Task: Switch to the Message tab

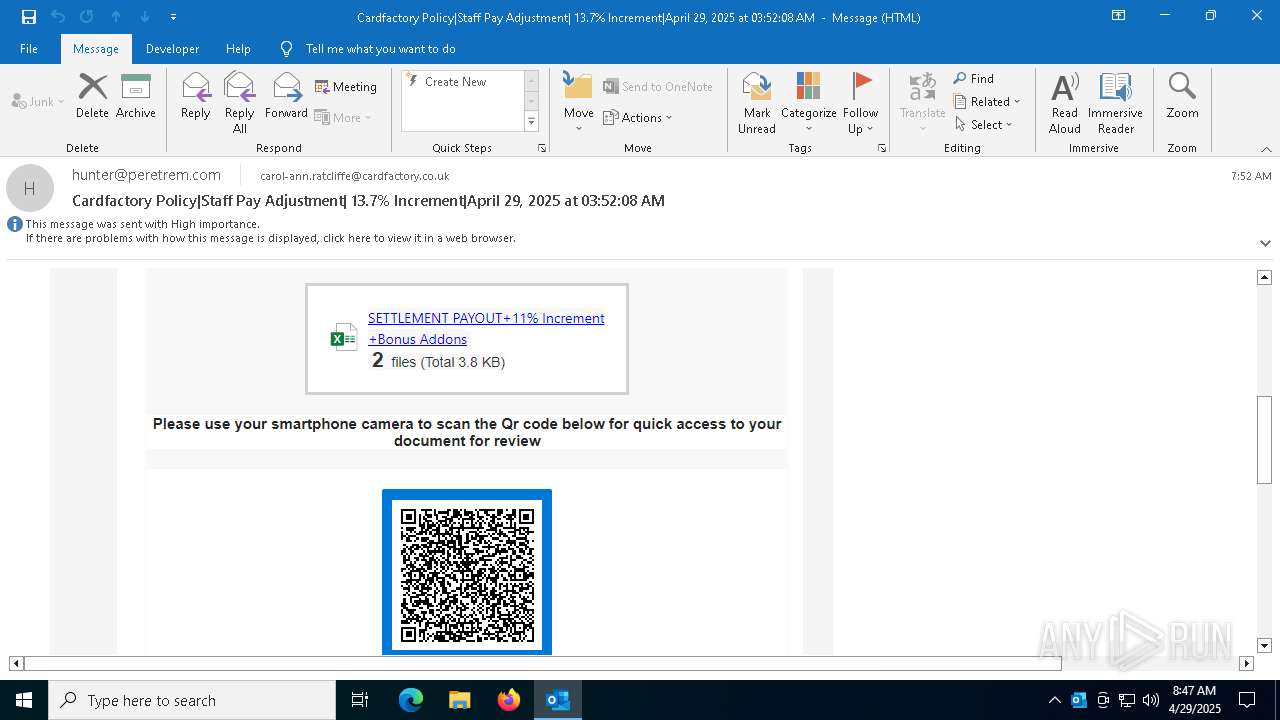Action: coord(96,49)
